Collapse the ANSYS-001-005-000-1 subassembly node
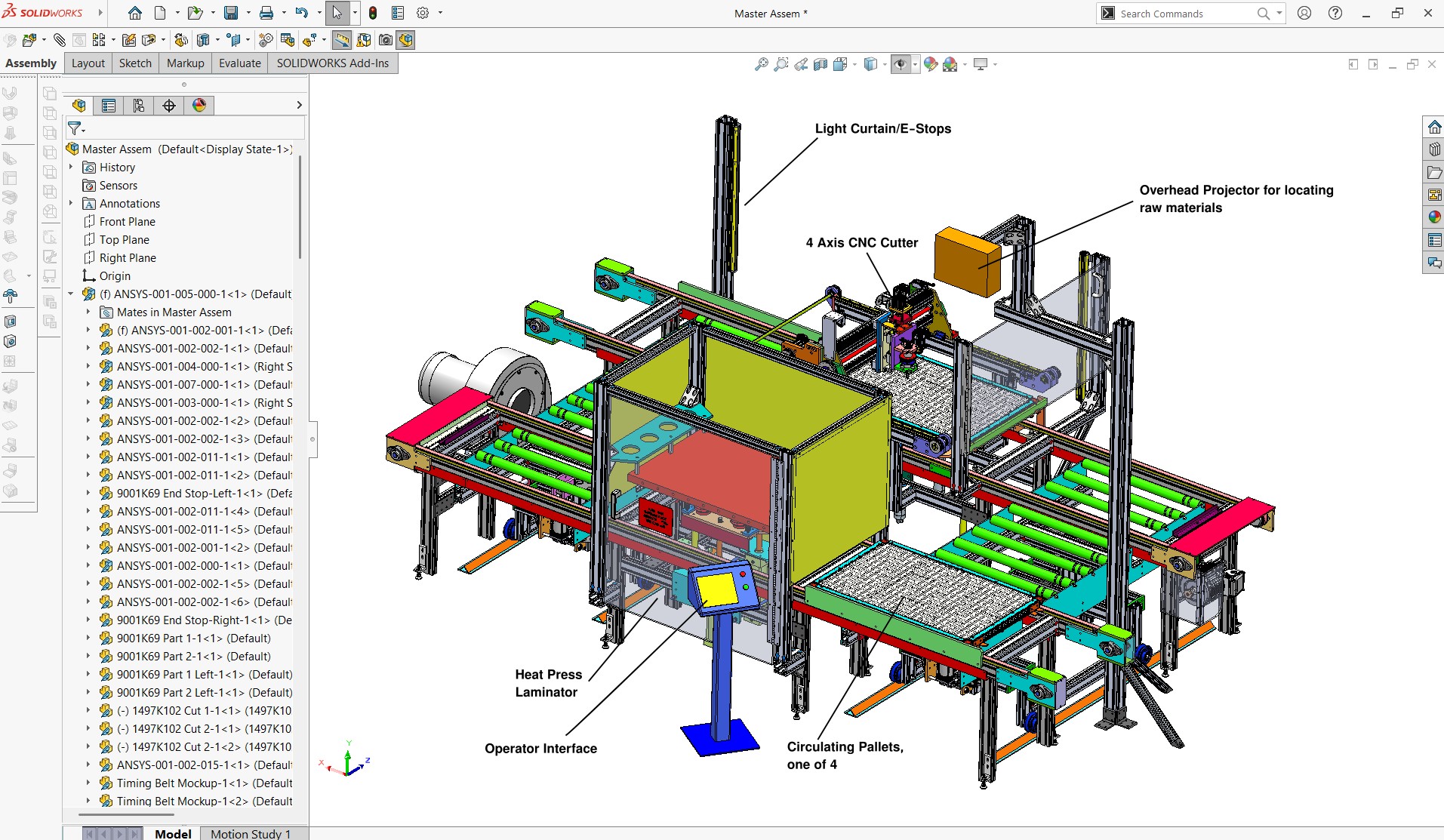Image resolution: width=1444 pixels, height=840 pixels. click(71, 294)
